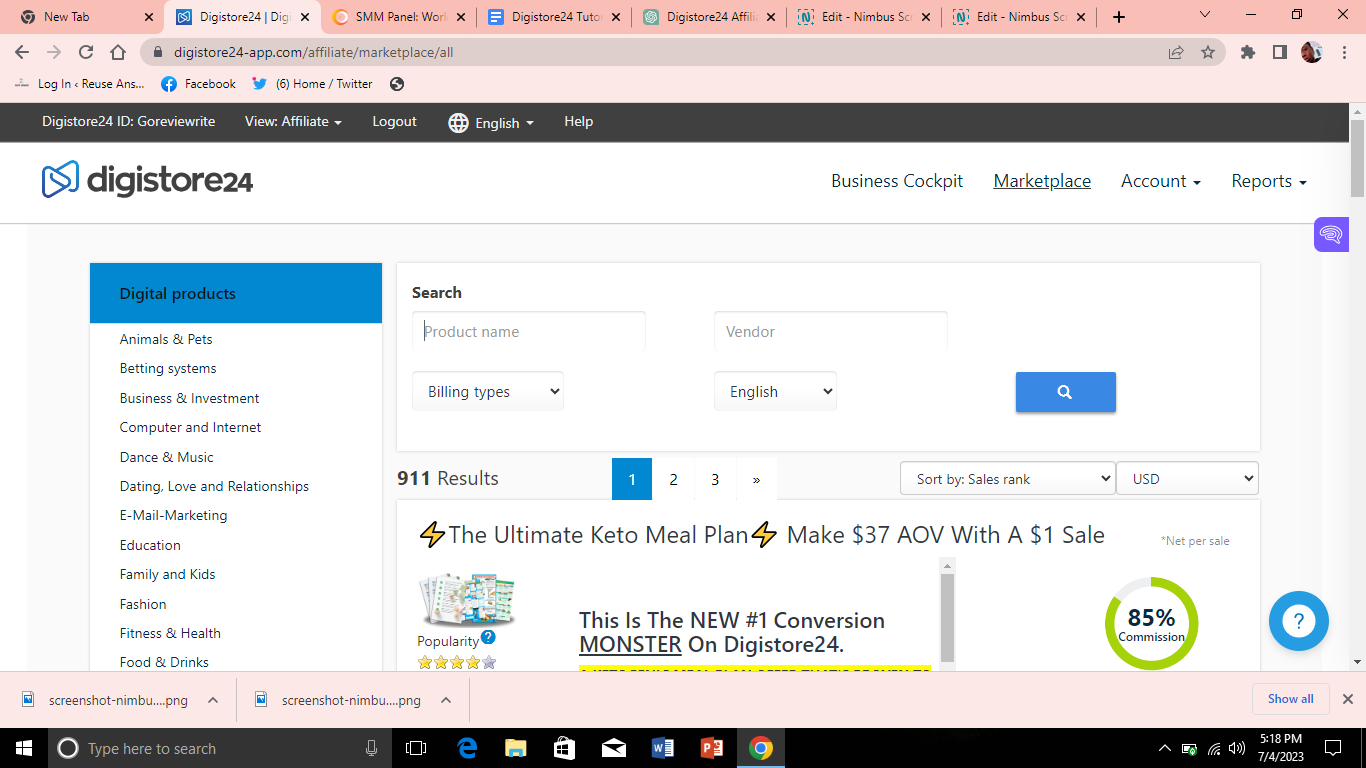
Task: Open the Billing types dropdown
Action: pyautogui.click(x=488, y=391)
